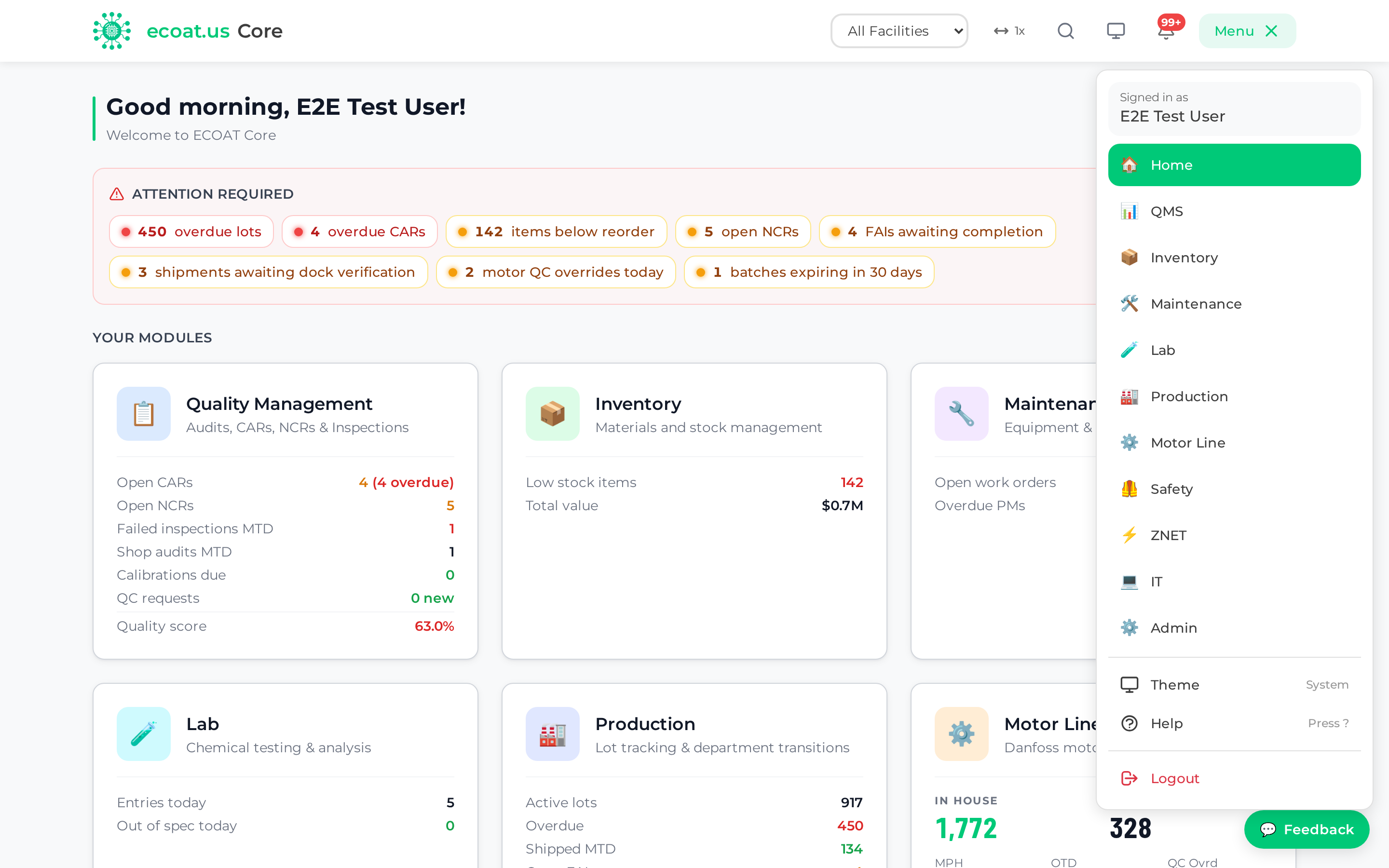
Task: Select QMS in the side menu
Action: pos(1234,211)
